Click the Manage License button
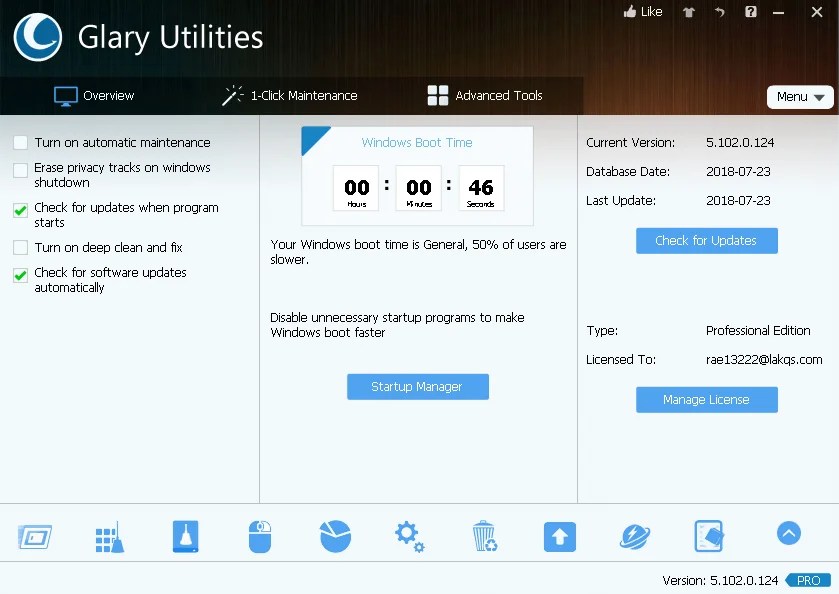The width and height of the screenshot is (839, 594). click(x=706, y=400)
